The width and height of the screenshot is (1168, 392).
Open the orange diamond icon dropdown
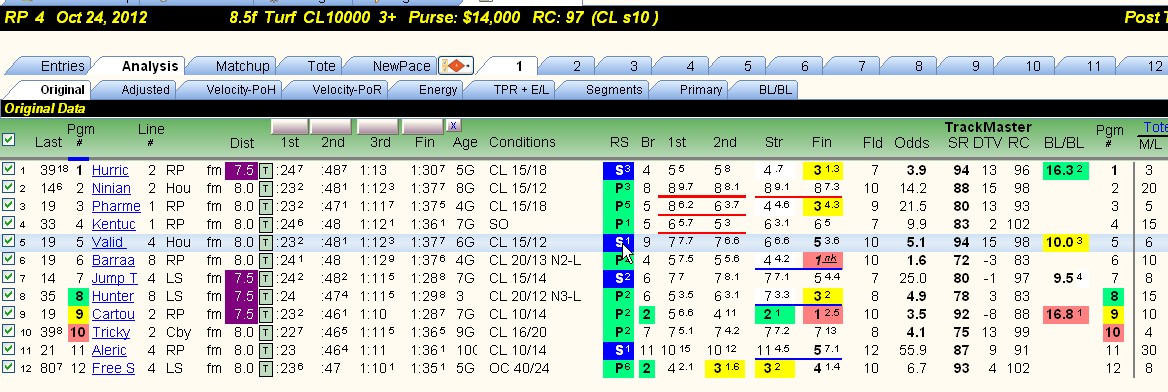(456, 66)
